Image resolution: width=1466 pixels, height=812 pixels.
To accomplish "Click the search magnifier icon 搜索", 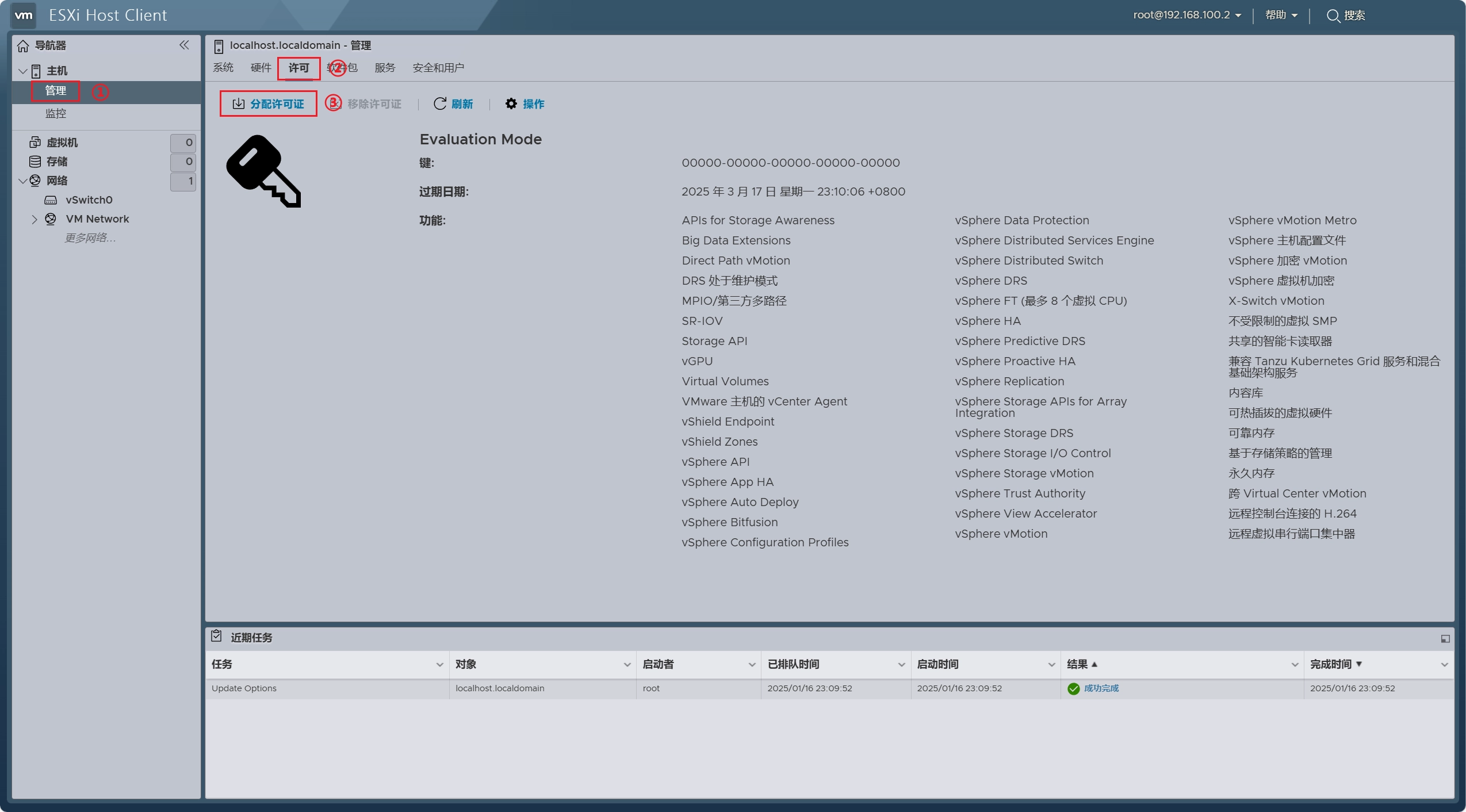I will pyautogui.click(x=1333, y=16).
